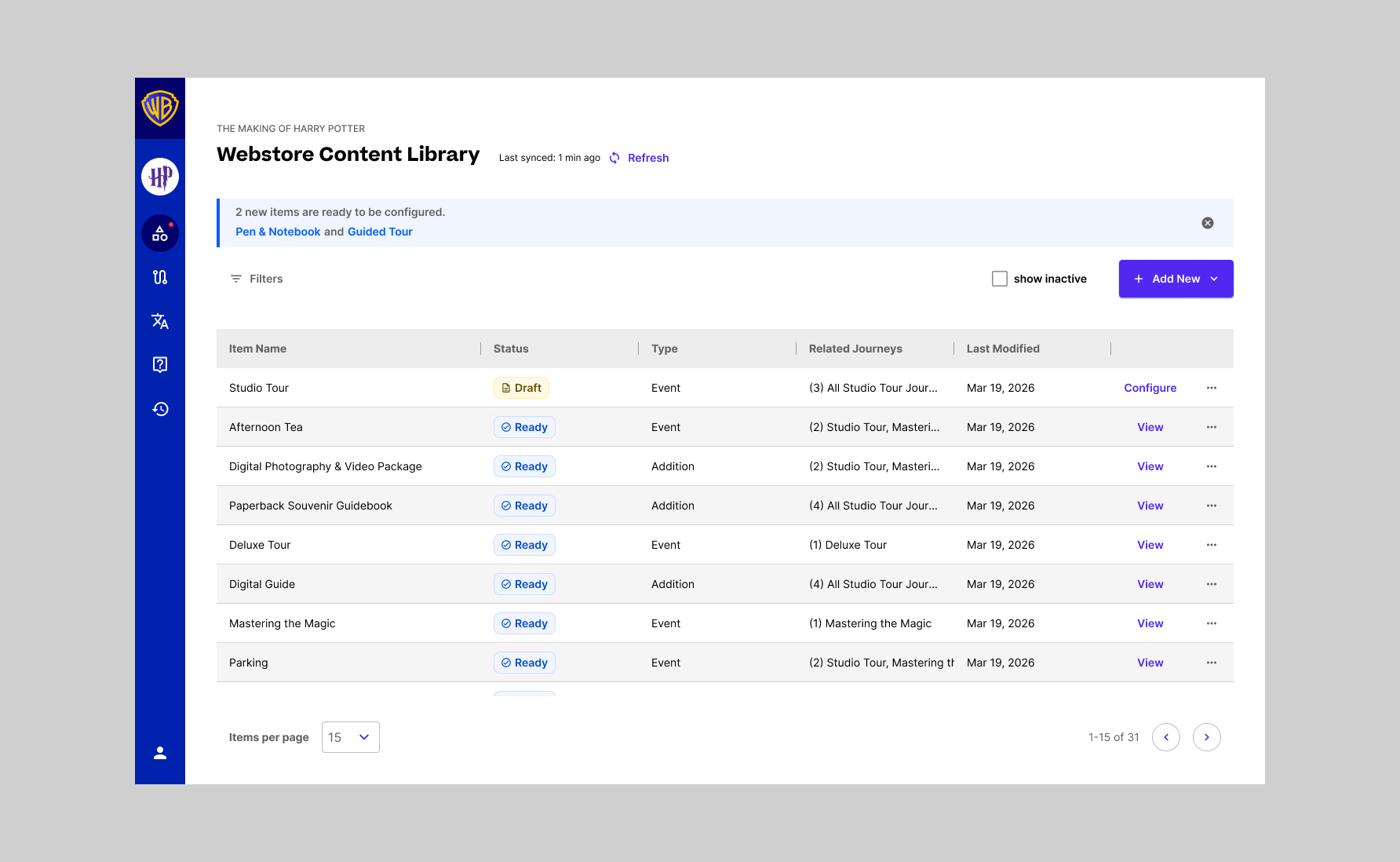Image resolution: width=1400 pixels, height=862 pixels.
Task: Expand the Add New dropdown button
Action: click(x=1176, y=279)
